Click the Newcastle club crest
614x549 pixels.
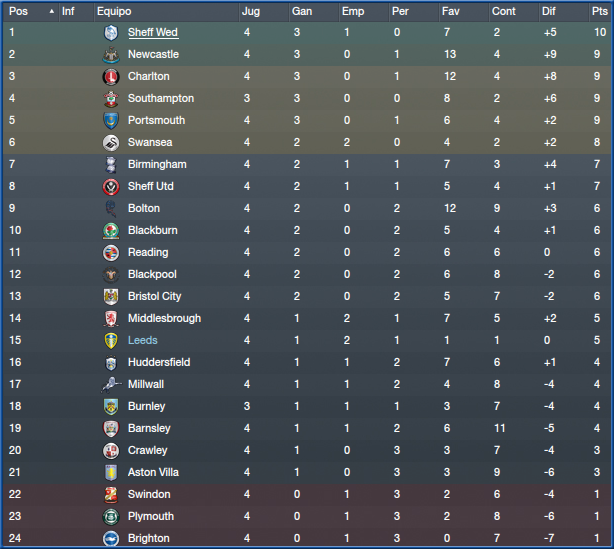111,54
